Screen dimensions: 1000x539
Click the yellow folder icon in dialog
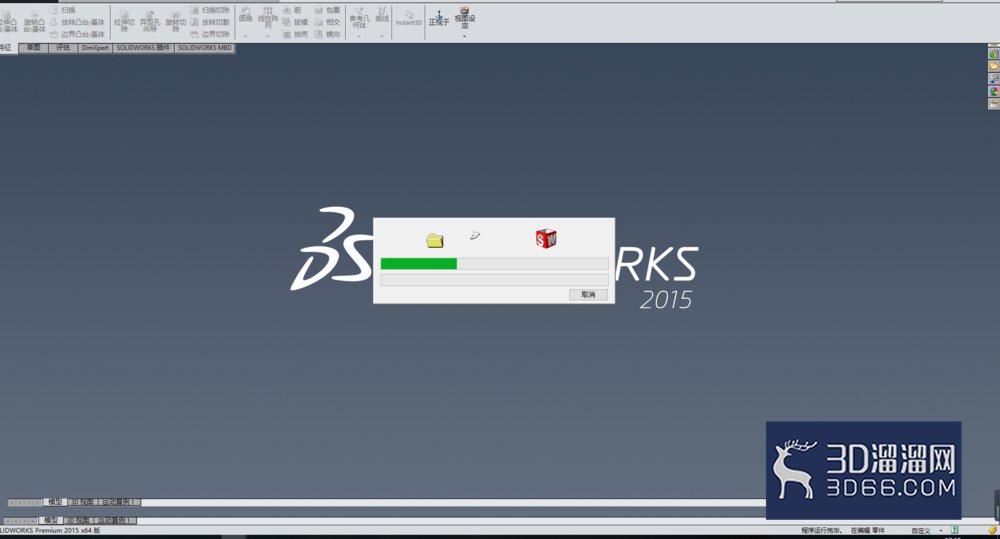435,240
